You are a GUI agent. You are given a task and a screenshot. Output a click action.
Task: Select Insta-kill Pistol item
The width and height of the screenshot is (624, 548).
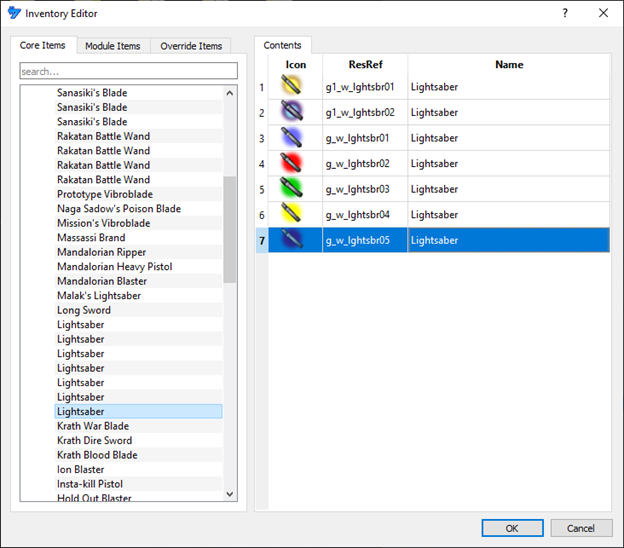coord(138,484)
